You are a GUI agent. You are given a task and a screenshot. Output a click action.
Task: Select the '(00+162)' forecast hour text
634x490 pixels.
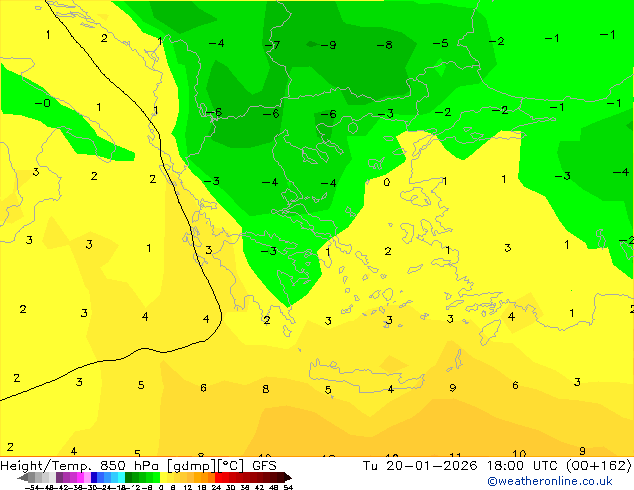(598, 465)
